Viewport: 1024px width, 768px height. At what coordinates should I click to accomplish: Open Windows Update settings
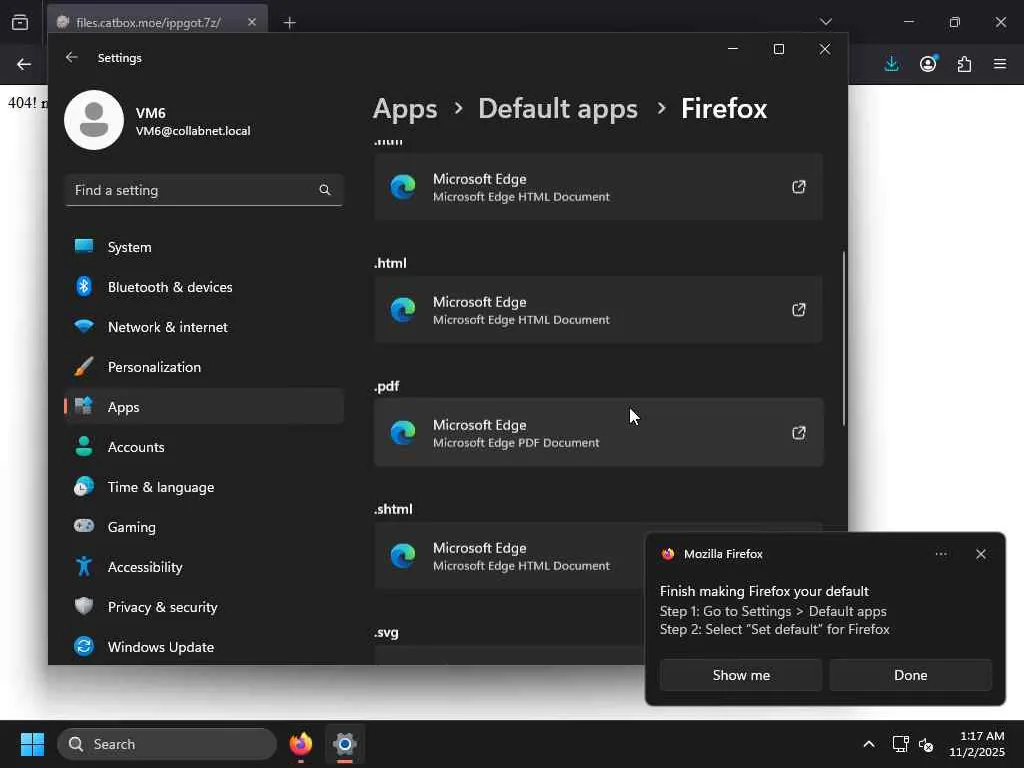pos(204,647)
